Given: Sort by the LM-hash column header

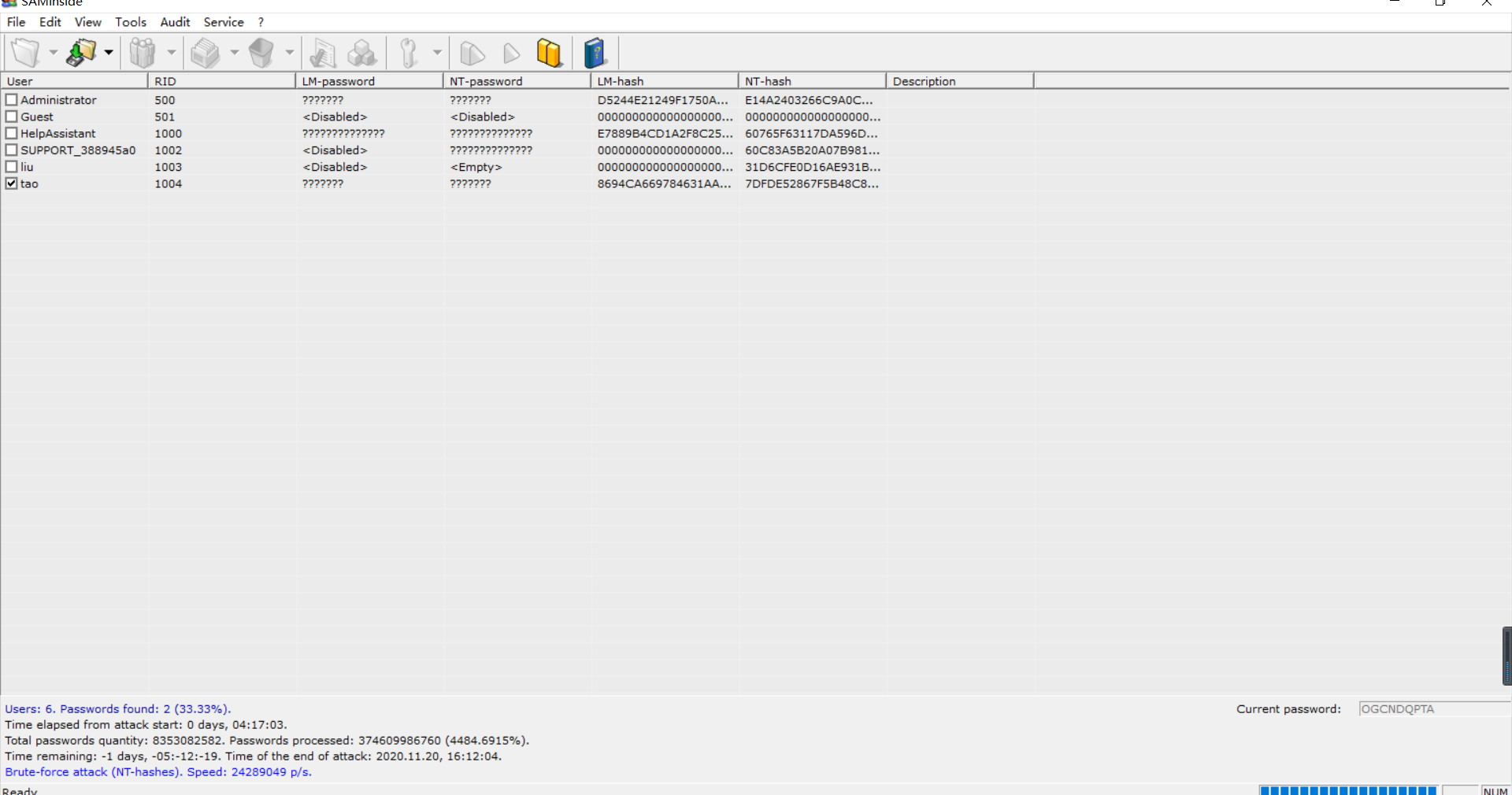Looking at the screenshot, I should (x=665, y=81).
